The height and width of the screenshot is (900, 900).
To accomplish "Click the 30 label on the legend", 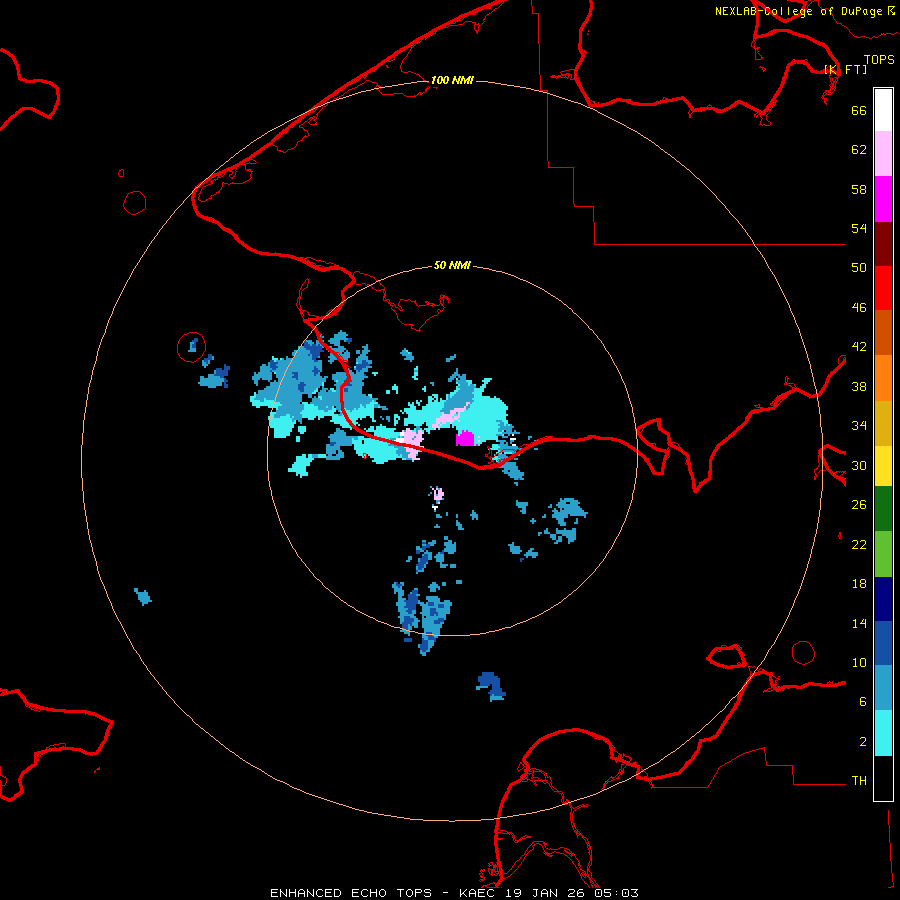I will tap(859, 465).
